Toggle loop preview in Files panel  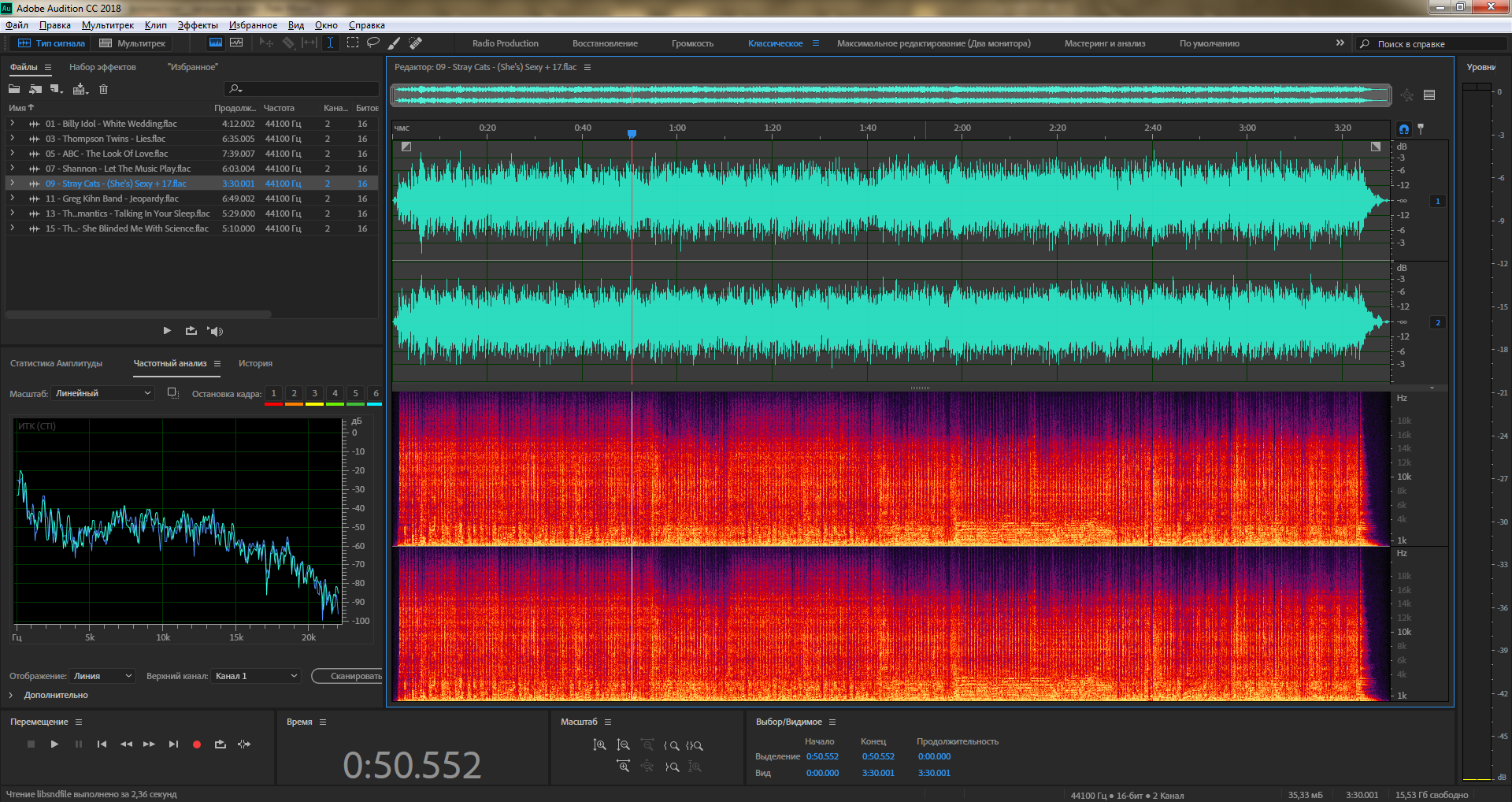coord(191,331)
